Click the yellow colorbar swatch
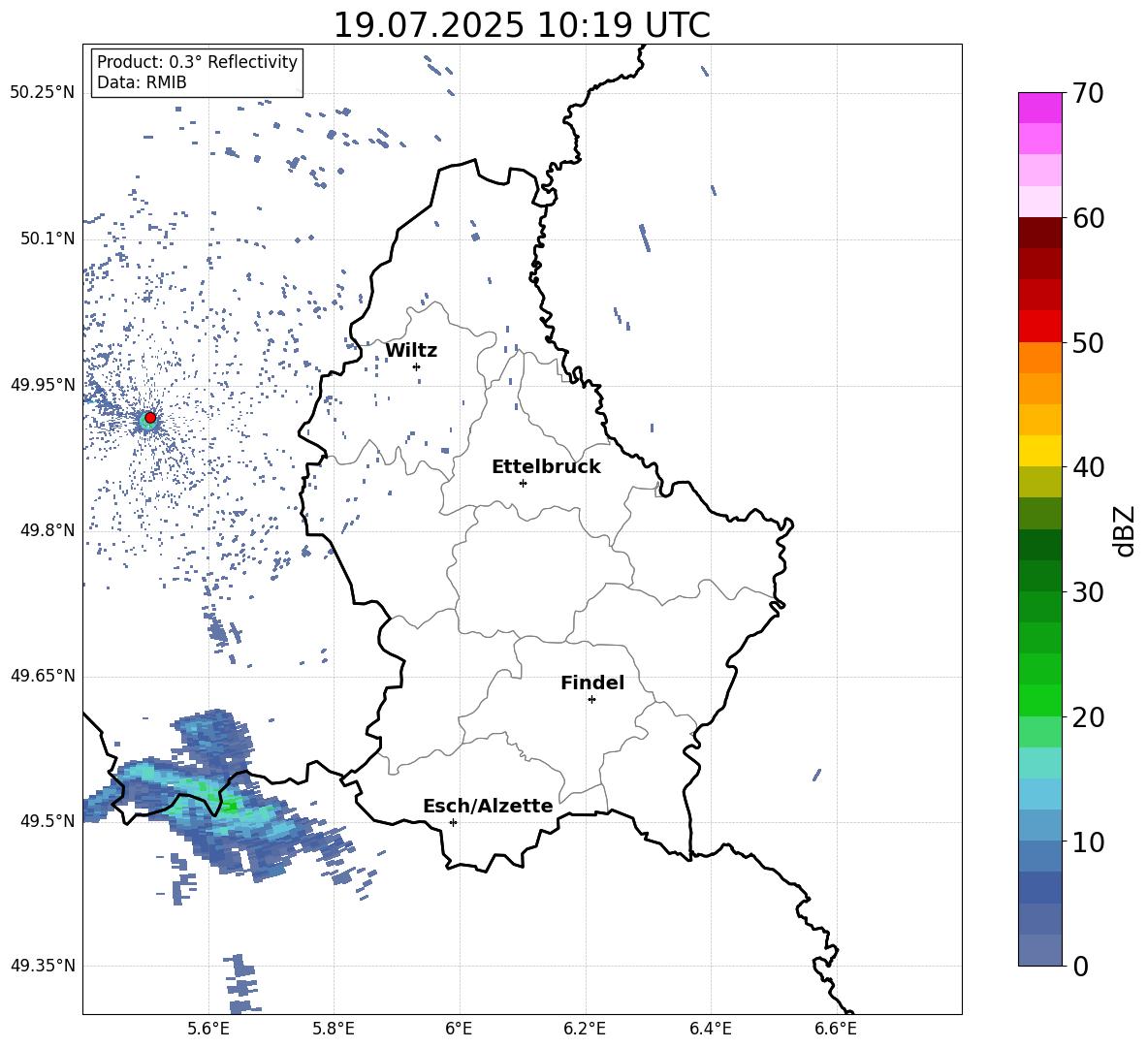This screenshot has width=1148, height=1048. (1040, 451)
